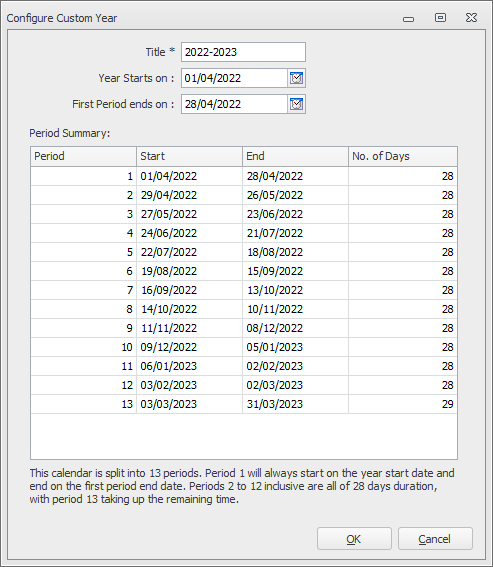Select end date 05/01/2023

(x=296, y=347)
